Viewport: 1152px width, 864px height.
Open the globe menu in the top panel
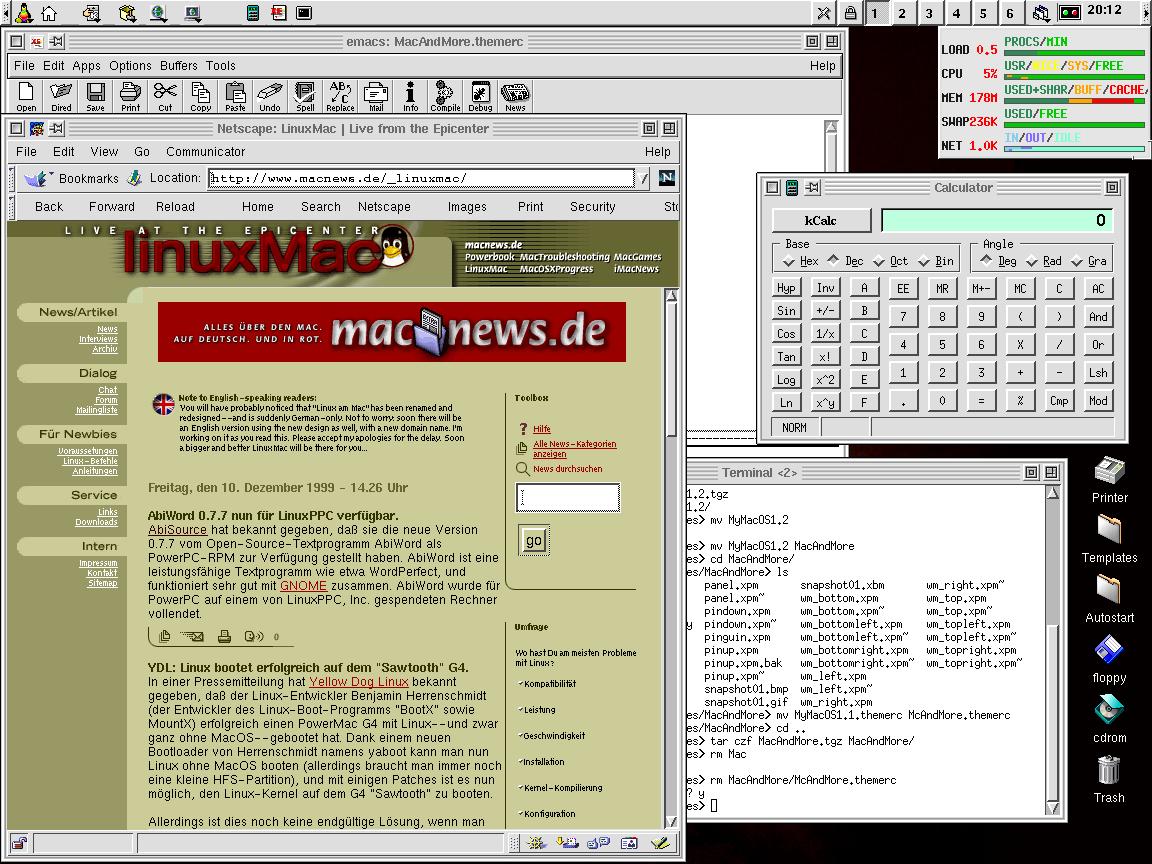click(159, 12)
